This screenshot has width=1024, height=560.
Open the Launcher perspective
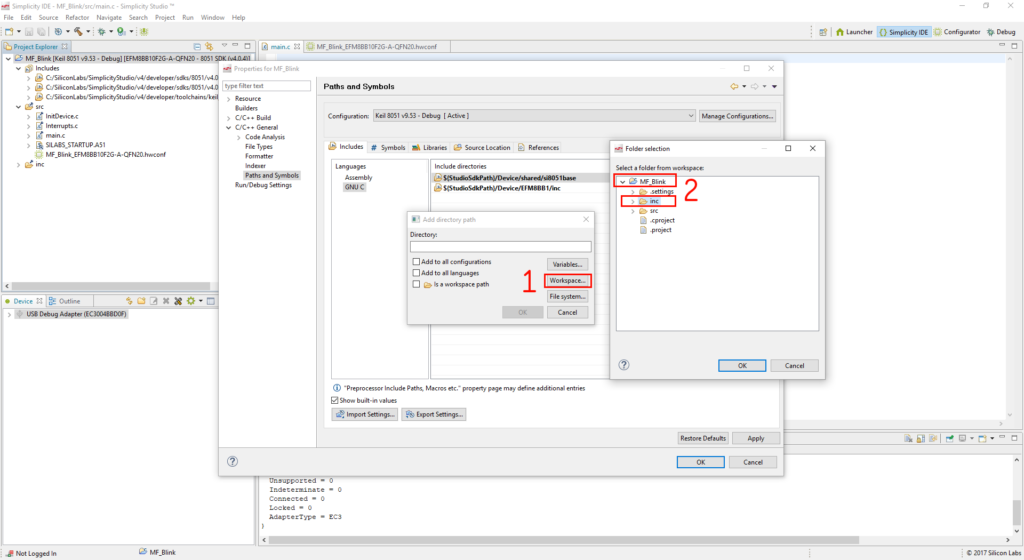pos(853,32)
